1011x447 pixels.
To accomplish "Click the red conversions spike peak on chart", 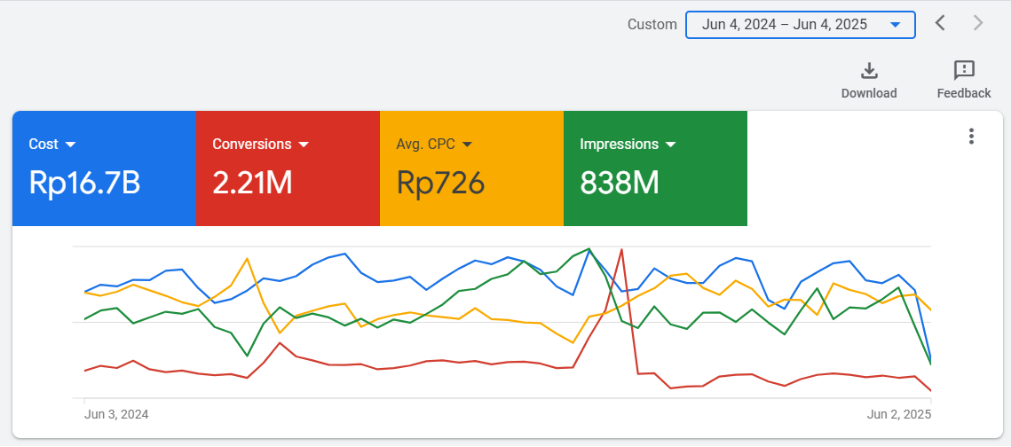I will click(x=621, y=250).
